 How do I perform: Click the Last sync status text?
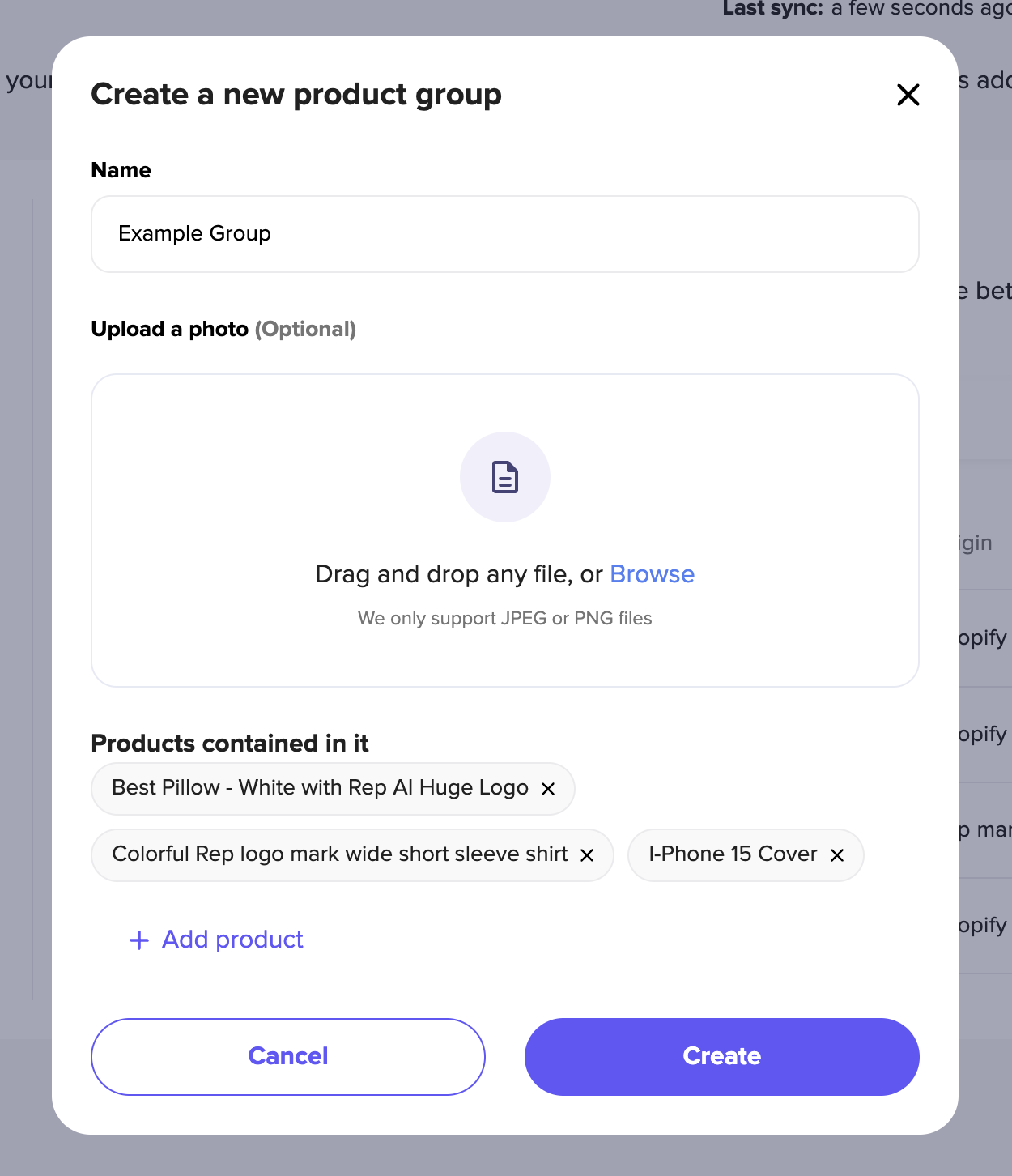coord(867,8)
